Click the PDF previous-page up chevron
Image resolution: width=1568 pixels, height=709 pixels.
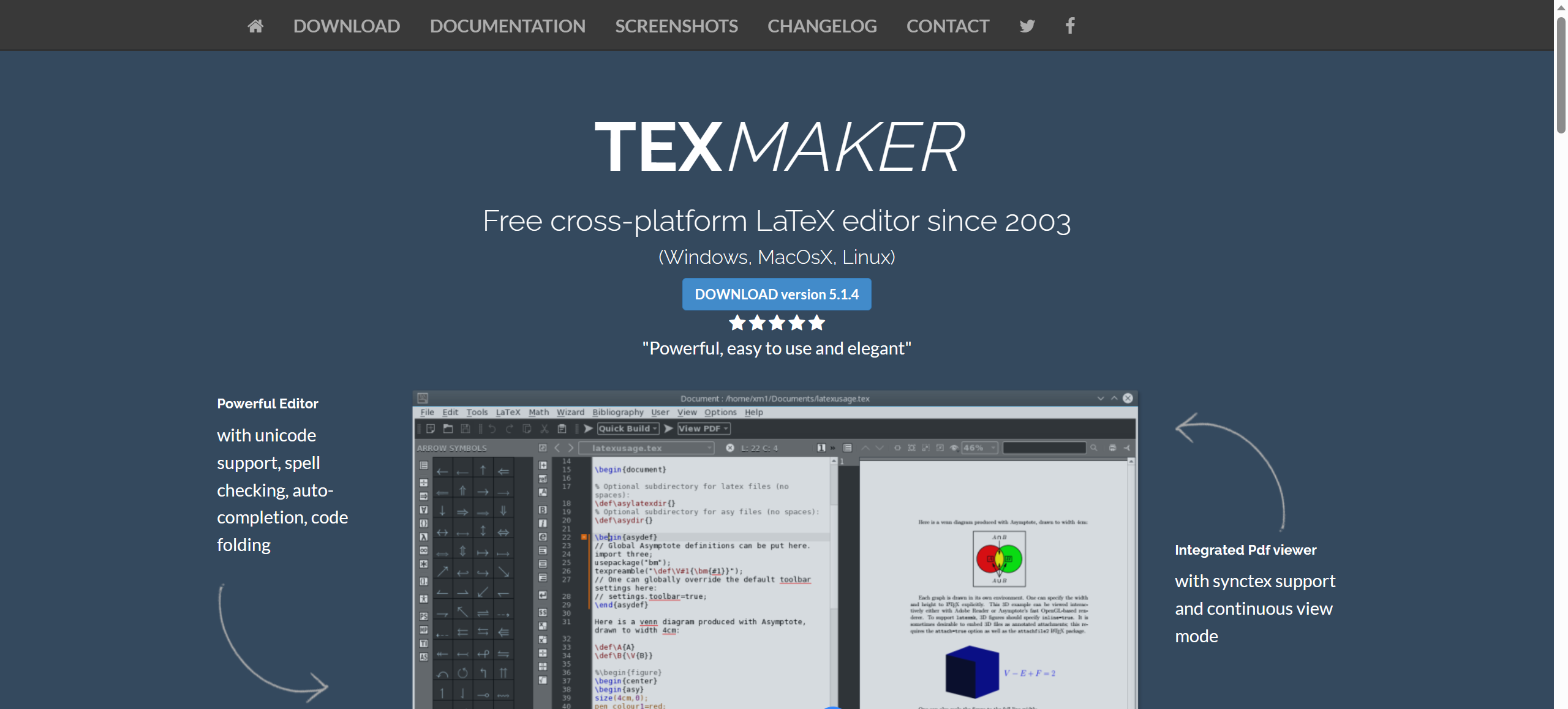[x=865, y=448]
